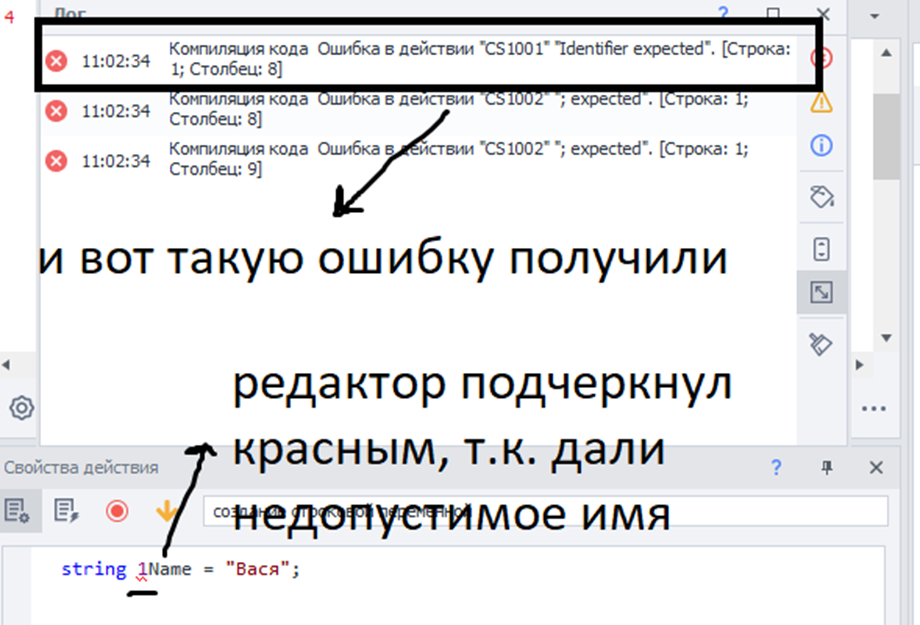Screen dimensions: 920x625
Task: Close the action properties panel
Action: click(876, 467)
